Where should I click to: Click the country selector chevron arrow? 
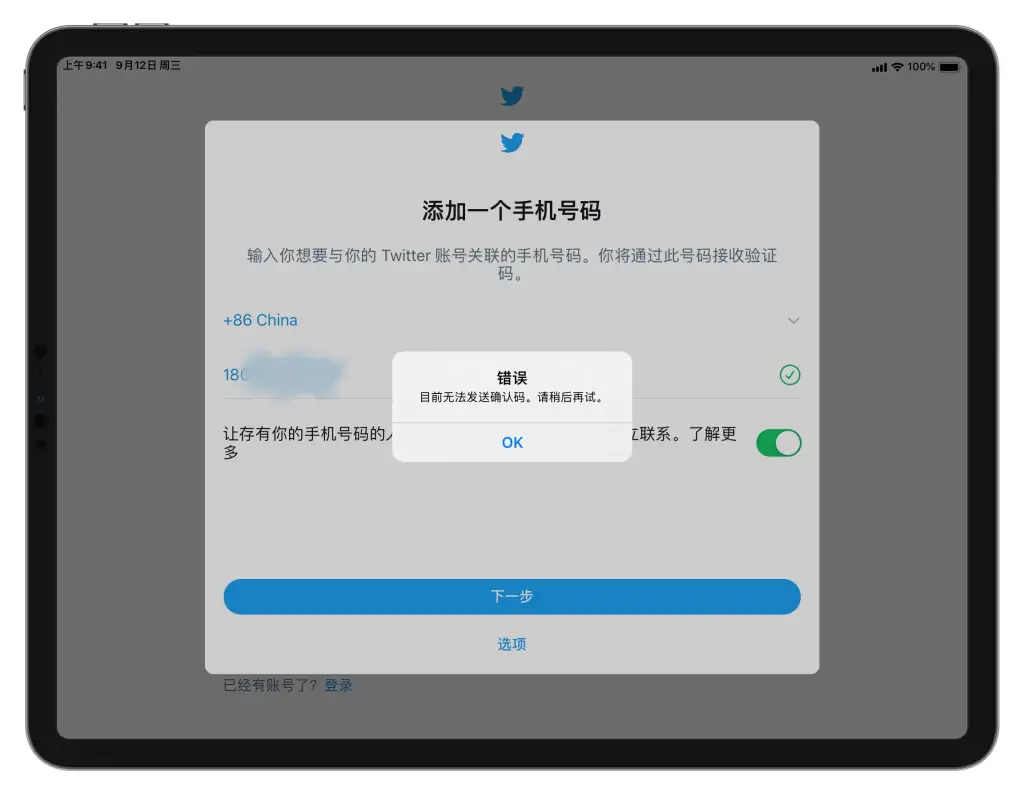[x=793, y=320]
